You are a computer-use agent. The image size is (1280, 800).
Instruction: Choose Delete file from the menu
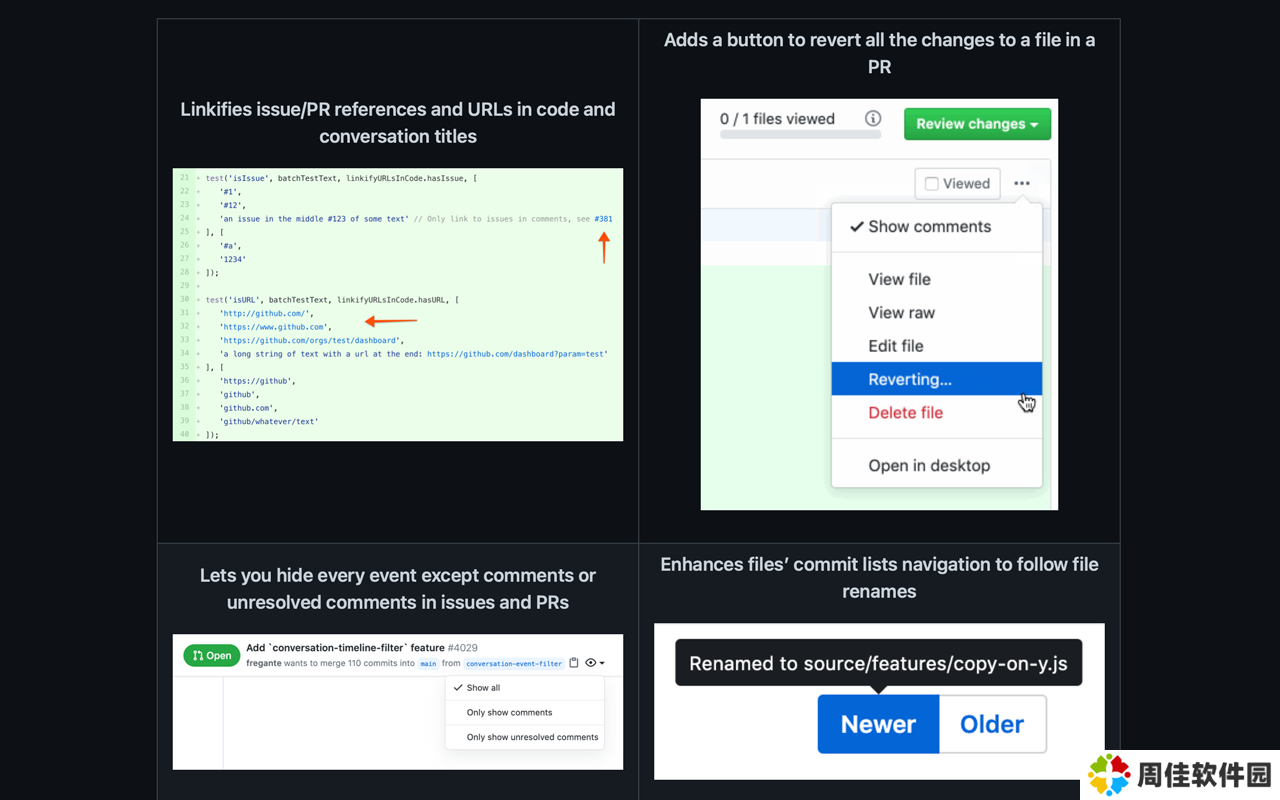pos(905,413)
